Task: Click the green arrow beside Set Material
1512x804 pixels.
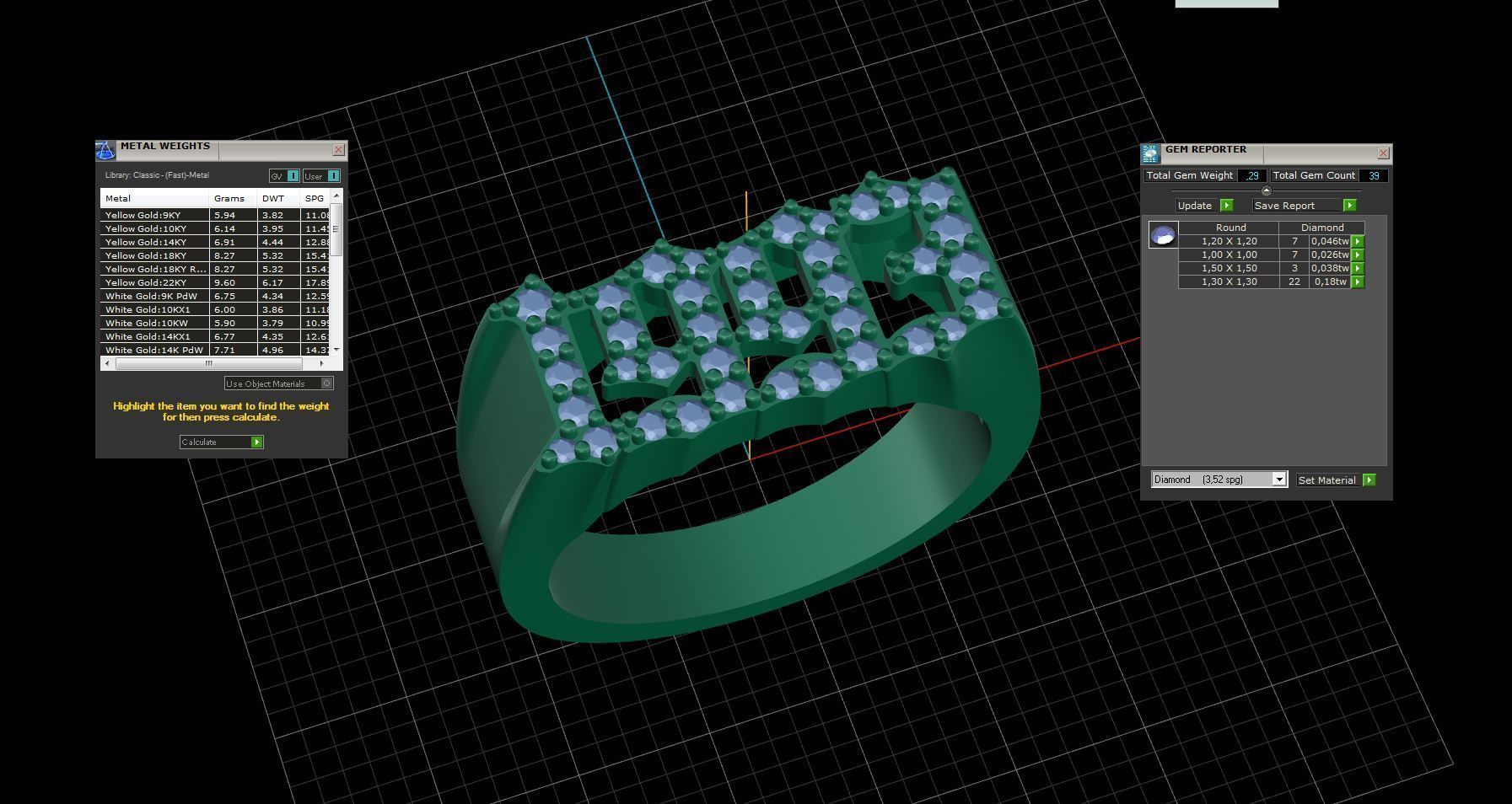Action: 1369,480
